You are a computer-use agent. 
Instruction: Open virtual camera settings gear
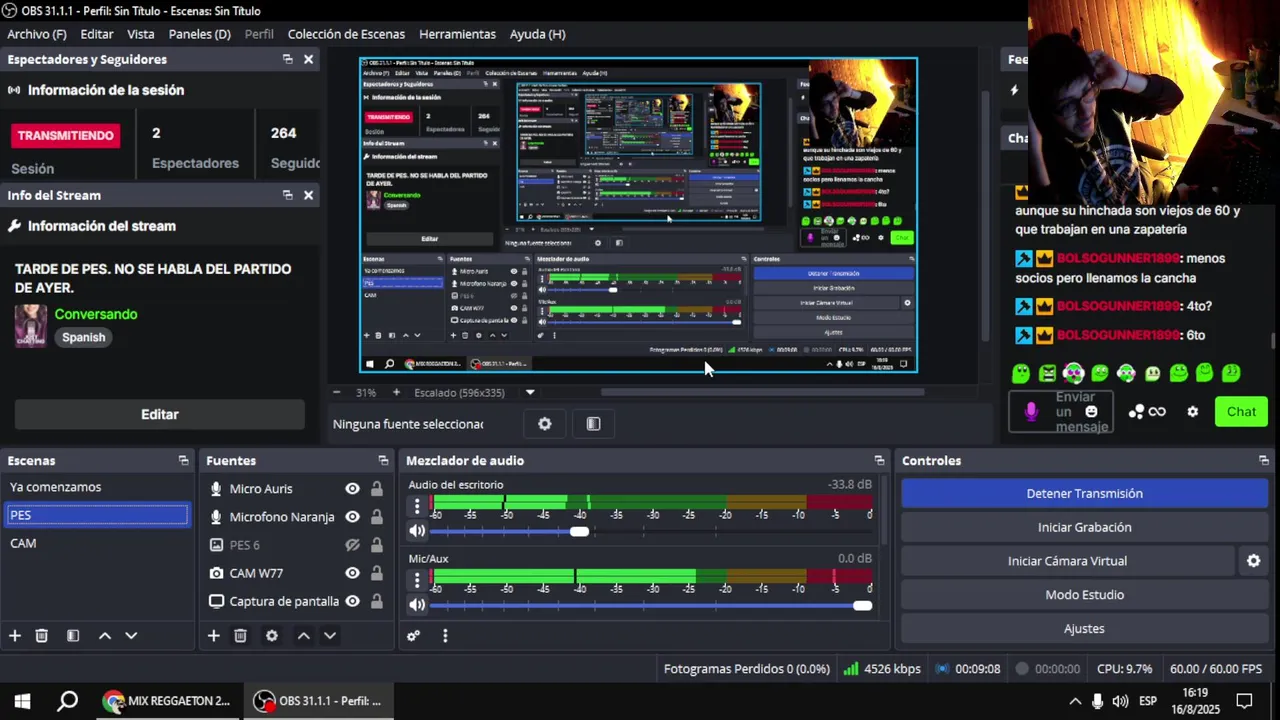(1253, 561)
